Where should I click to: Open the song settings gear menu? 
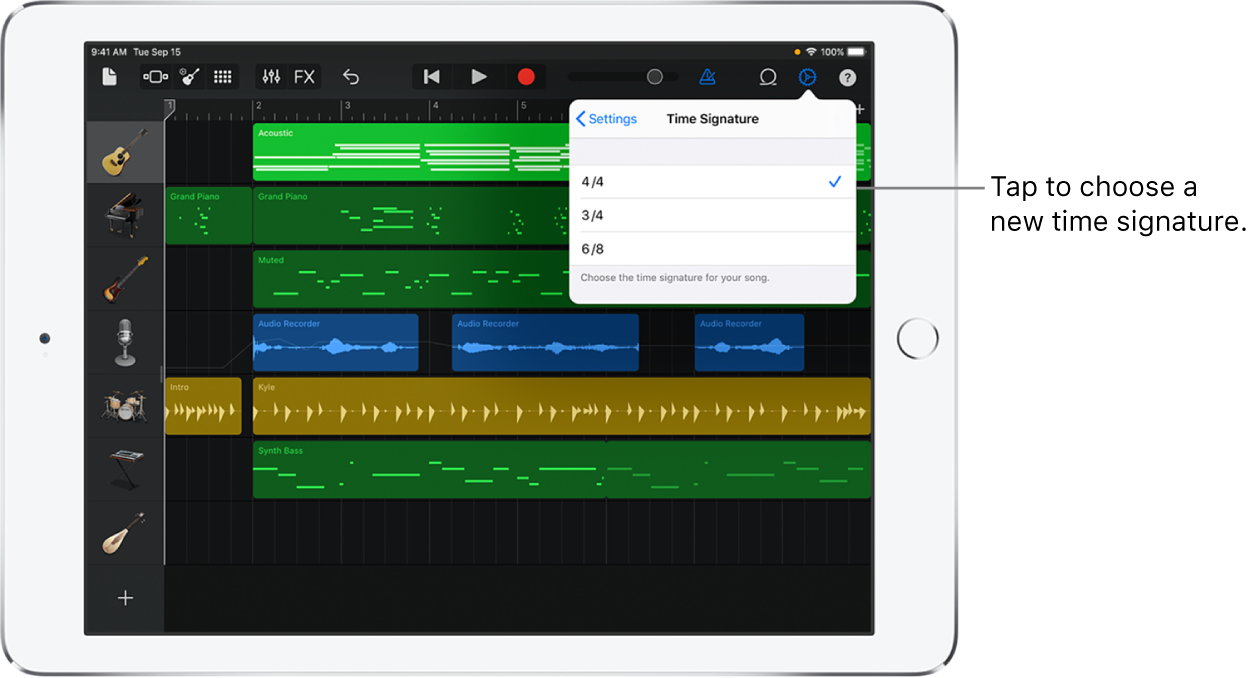point(806,76)
